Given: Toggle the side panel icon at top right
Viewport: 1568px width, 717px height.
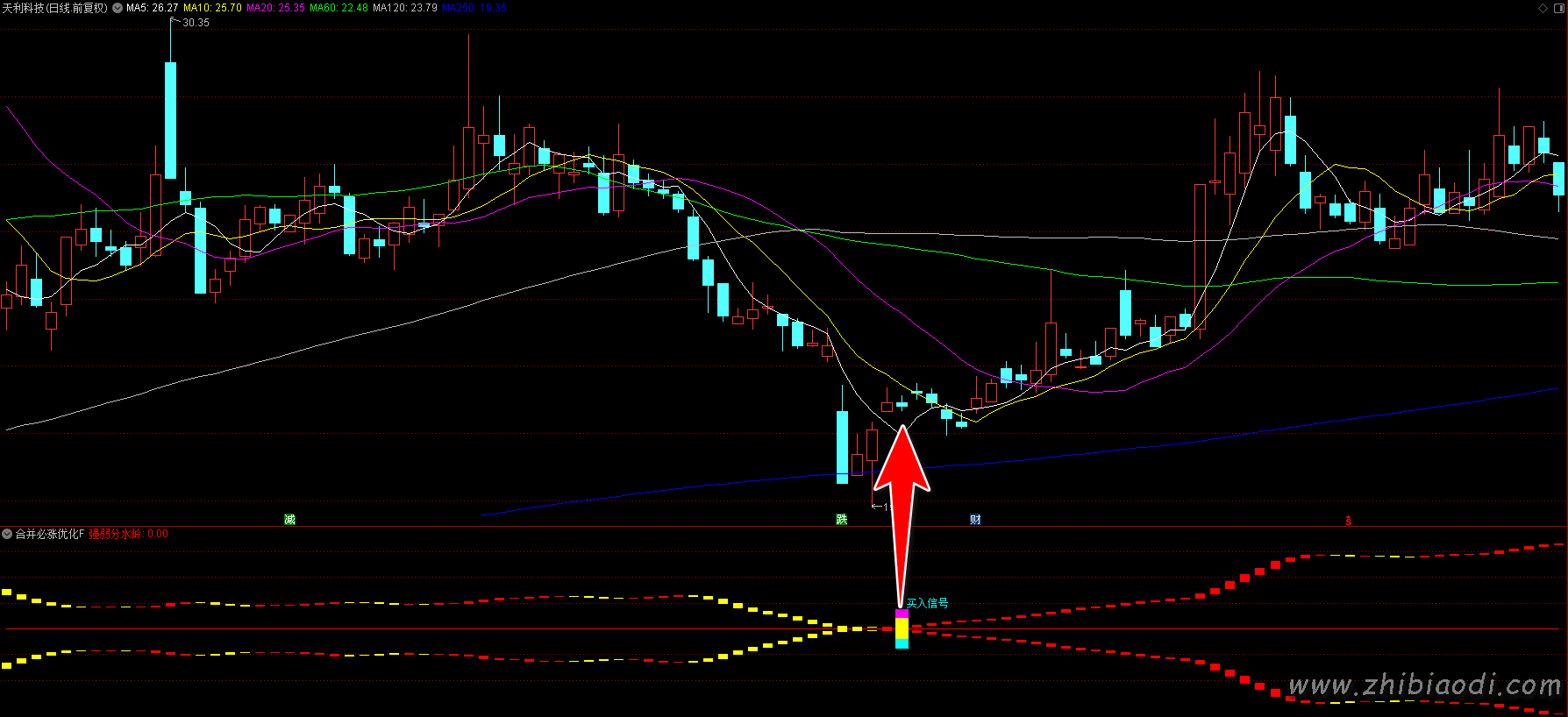Looking at the screenshot, I should click(1558, 8).
